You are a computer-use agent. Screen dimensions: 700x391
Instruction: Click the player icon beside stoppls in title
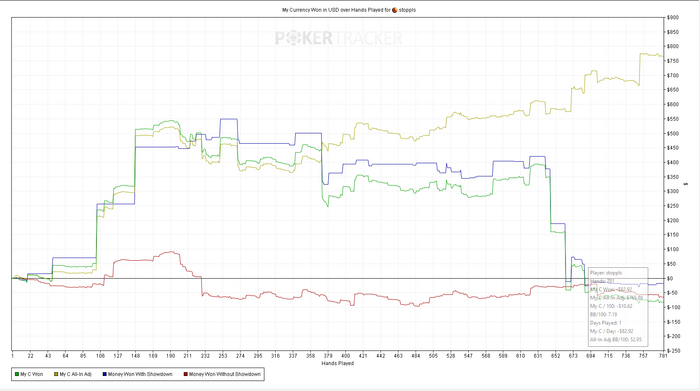(x=395, y=10)
